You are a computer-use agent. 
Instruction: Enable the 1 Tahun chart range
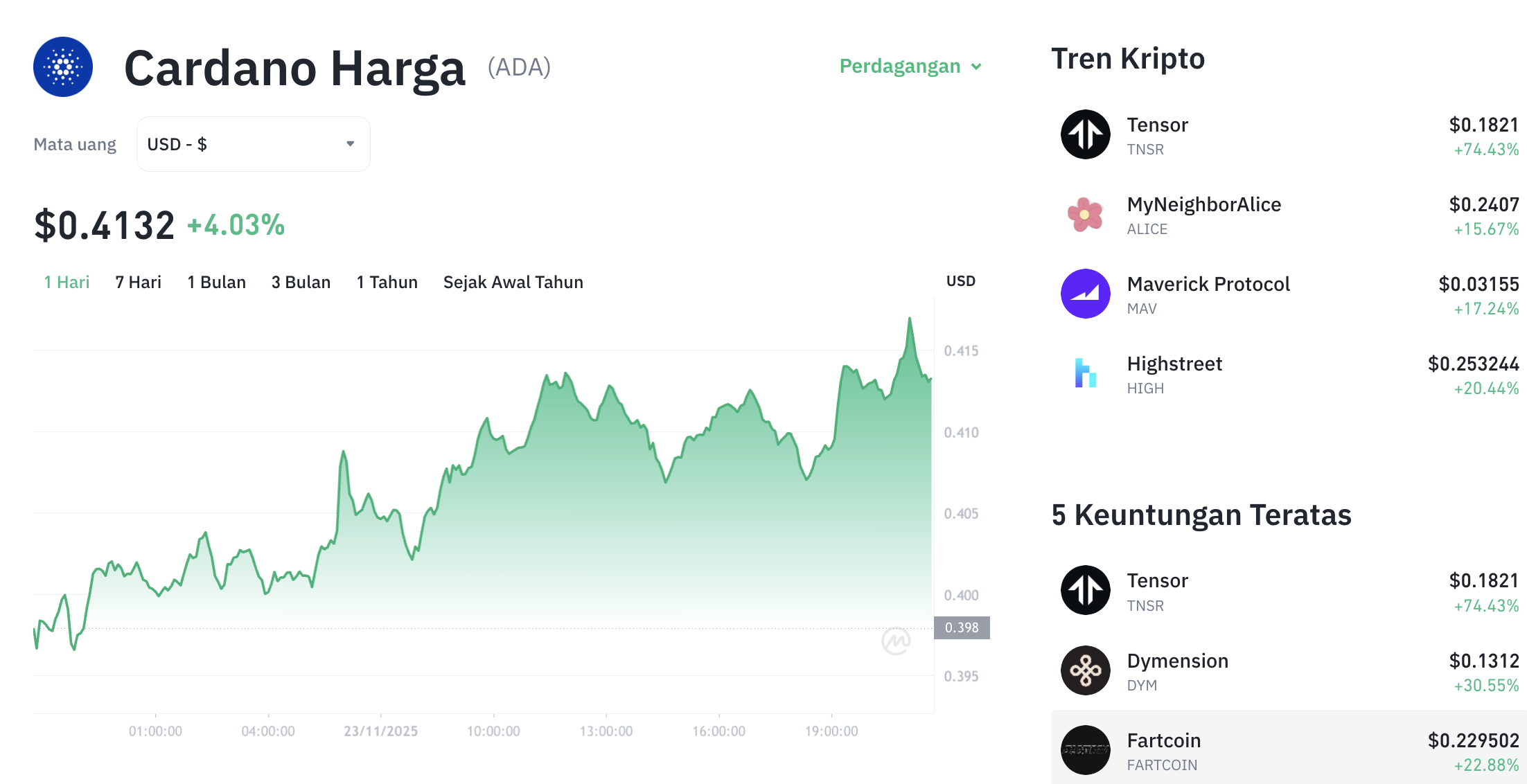(x=387, y=282)
